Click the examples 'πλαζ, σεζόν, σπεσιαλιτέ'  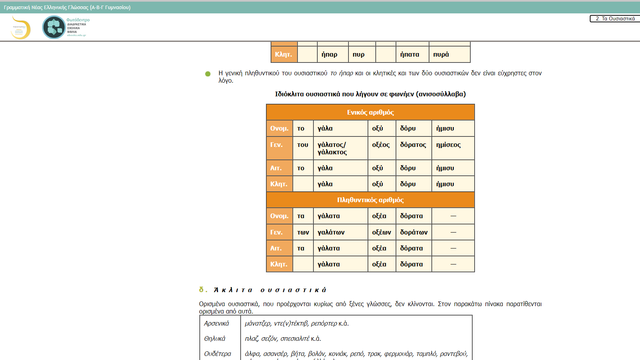pos(277,338)
